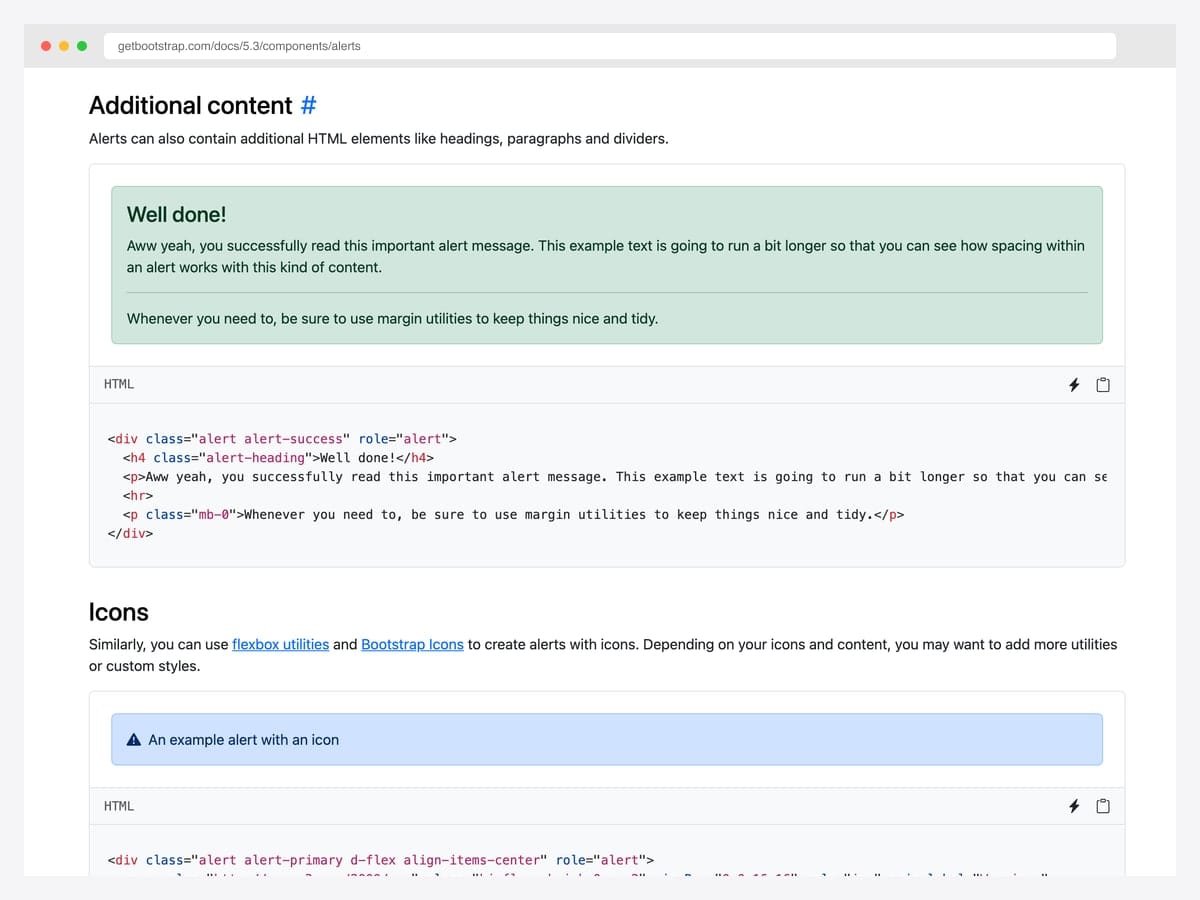Click the browser address bar
Screen dimensions: 1200x900
610,46
